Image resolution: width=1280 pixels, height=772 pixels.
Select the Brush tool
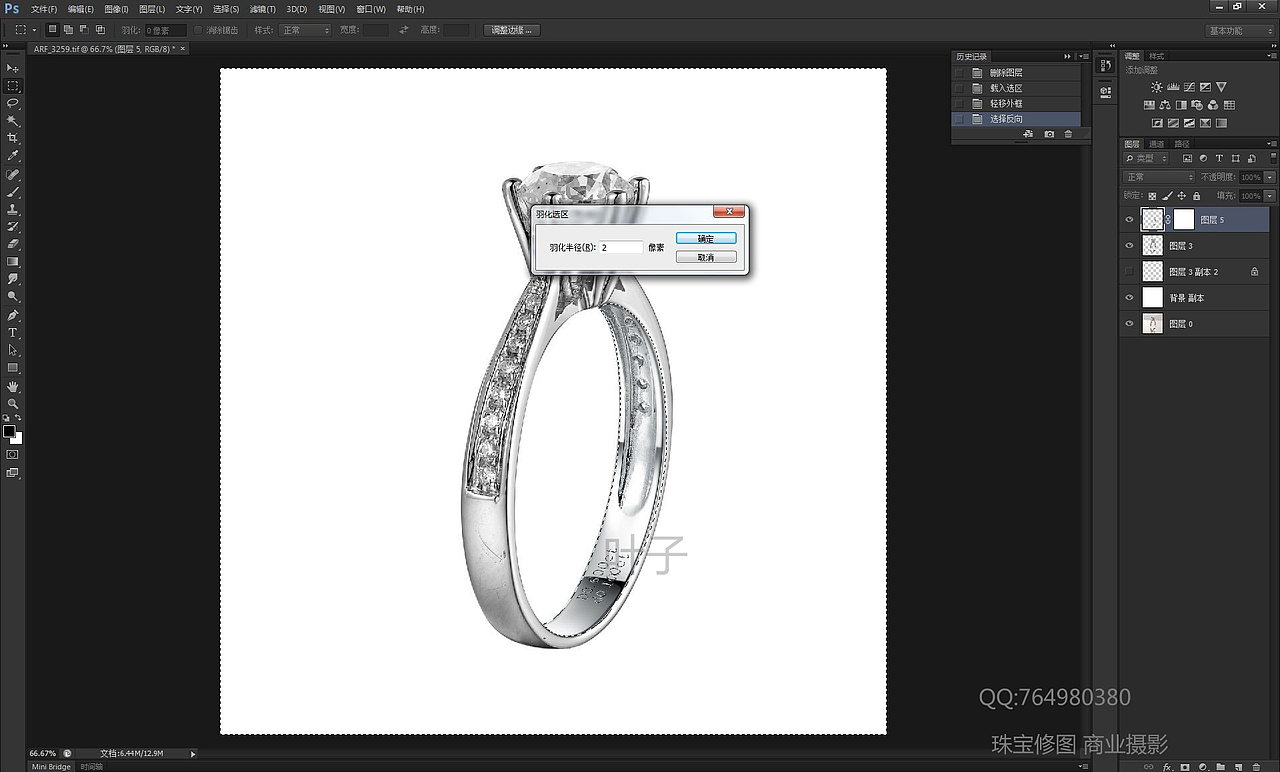point(13,191)
